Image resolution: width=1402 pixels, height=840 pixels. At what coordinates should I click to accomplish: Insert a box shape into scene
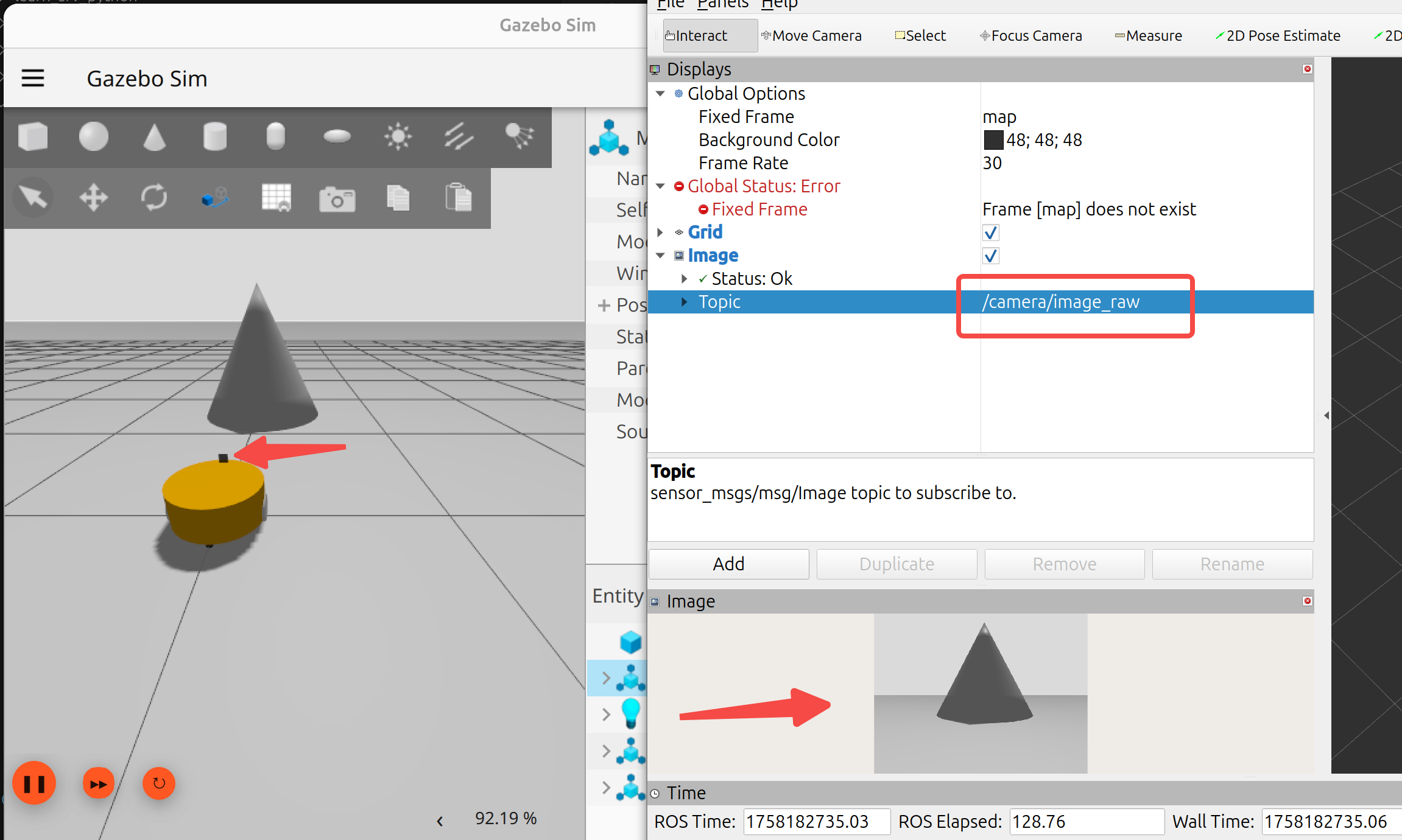33,136
